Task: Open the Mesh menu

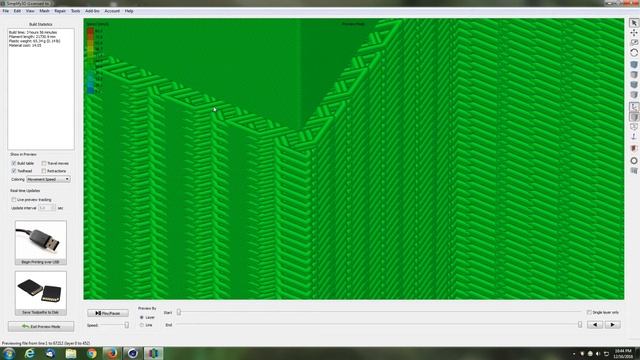Action: 44,11
